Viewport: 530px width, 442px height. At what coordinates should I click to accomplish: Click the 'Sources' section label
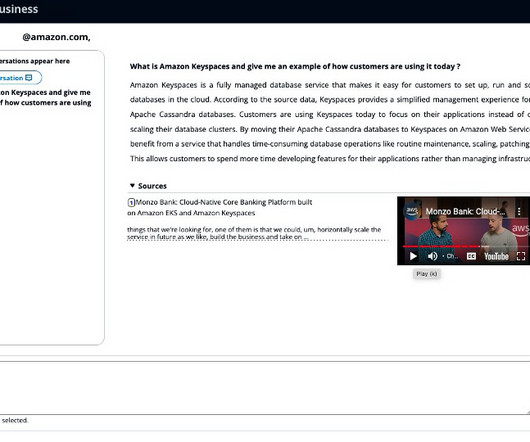pyautogui.click(x=152, y=186)
